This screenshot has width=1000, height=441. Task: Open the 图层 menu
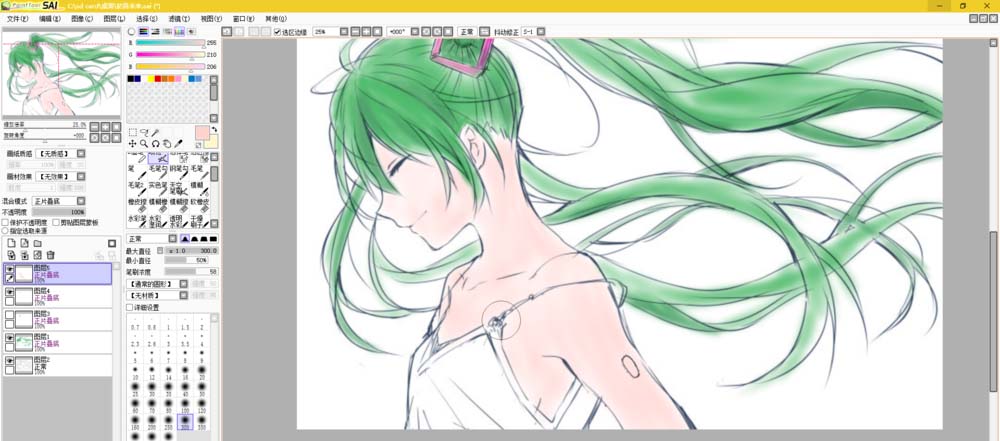tap(114, 19)
